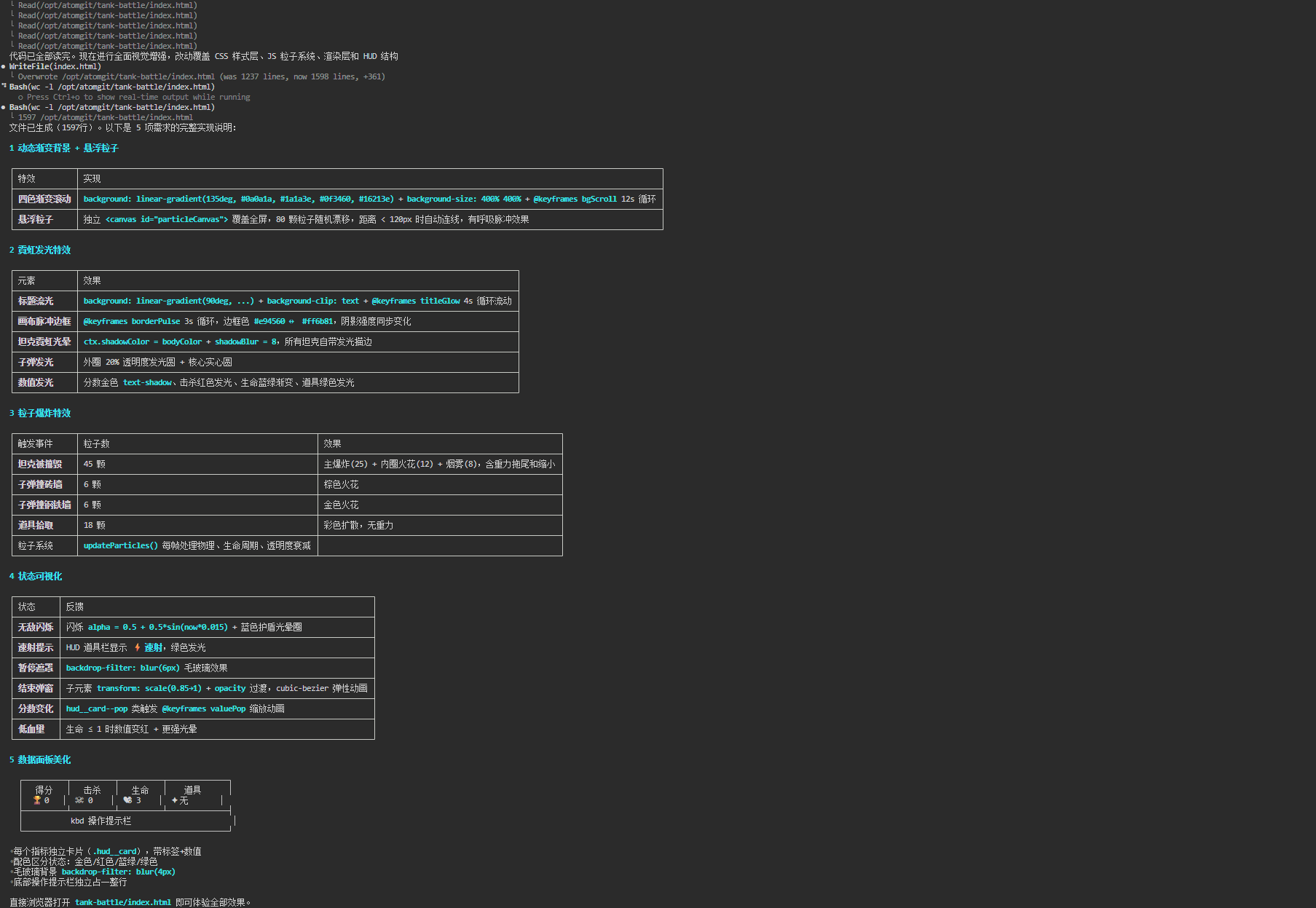Click the heart icon under 生命
The image size is (1316, 908).
click(x=127, y=800)
